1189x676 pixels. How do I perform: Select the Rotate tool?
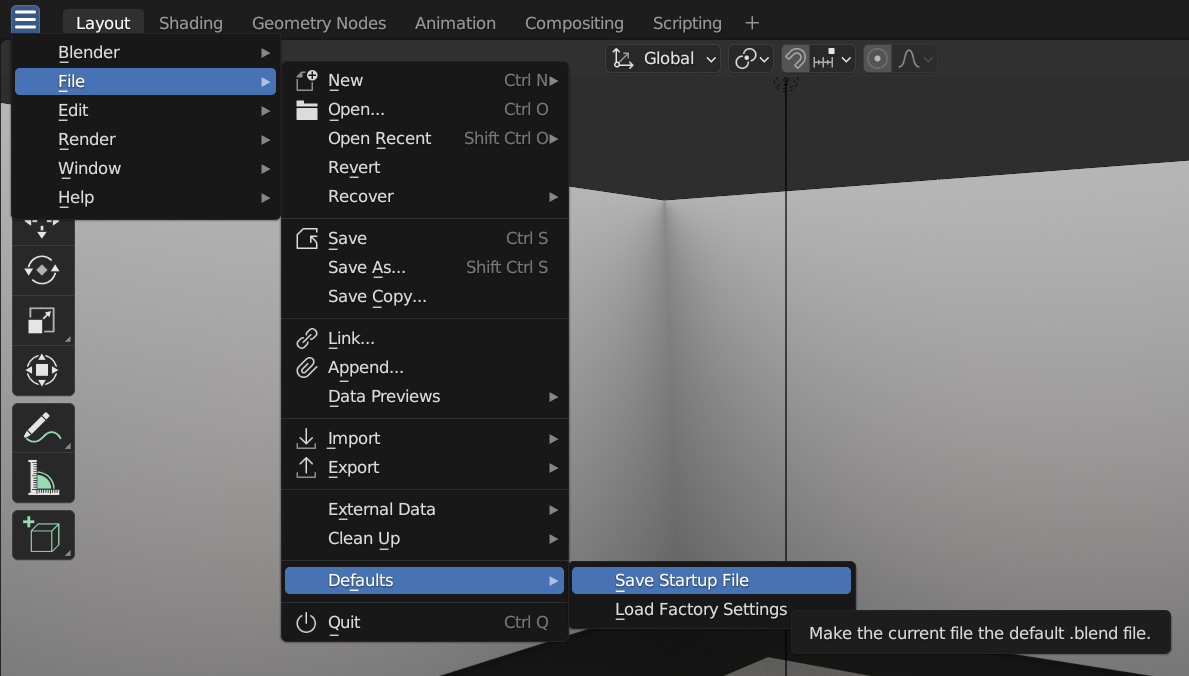pyautogui.click(x=43, y=270)
